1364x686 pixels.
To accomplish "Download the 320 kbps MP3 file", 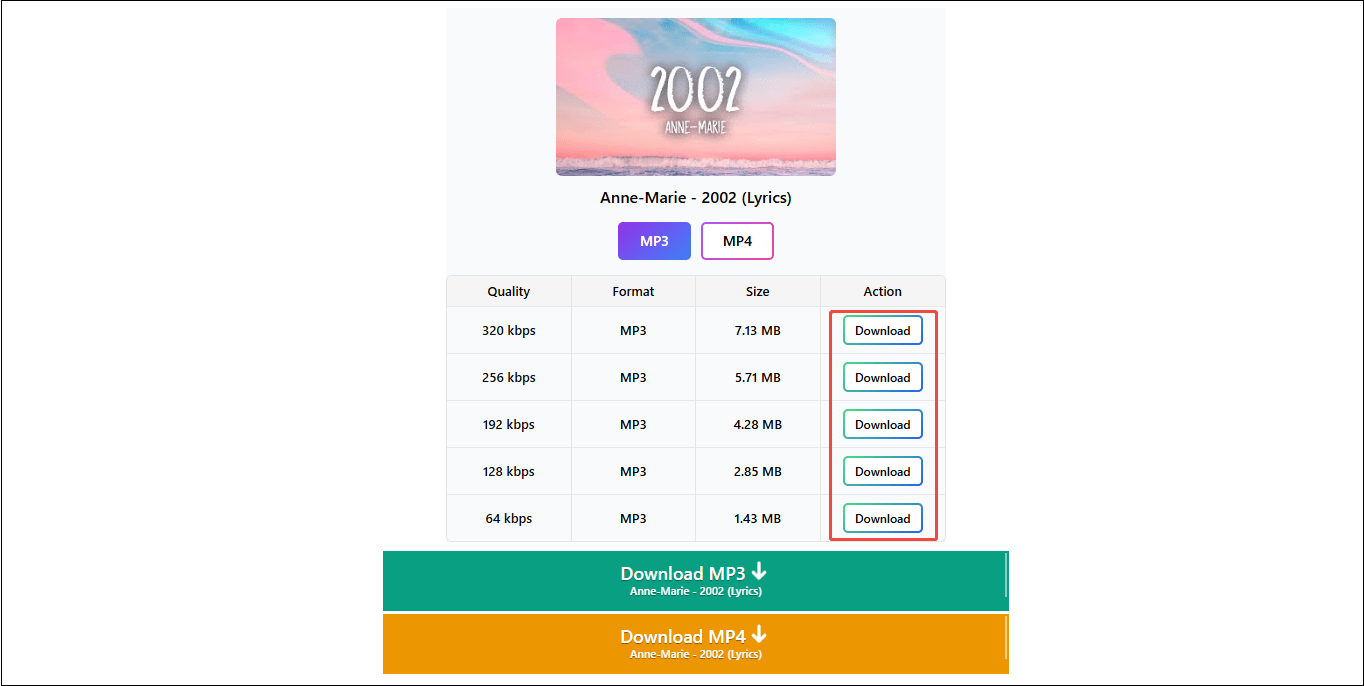I will (x=882, y=330).
